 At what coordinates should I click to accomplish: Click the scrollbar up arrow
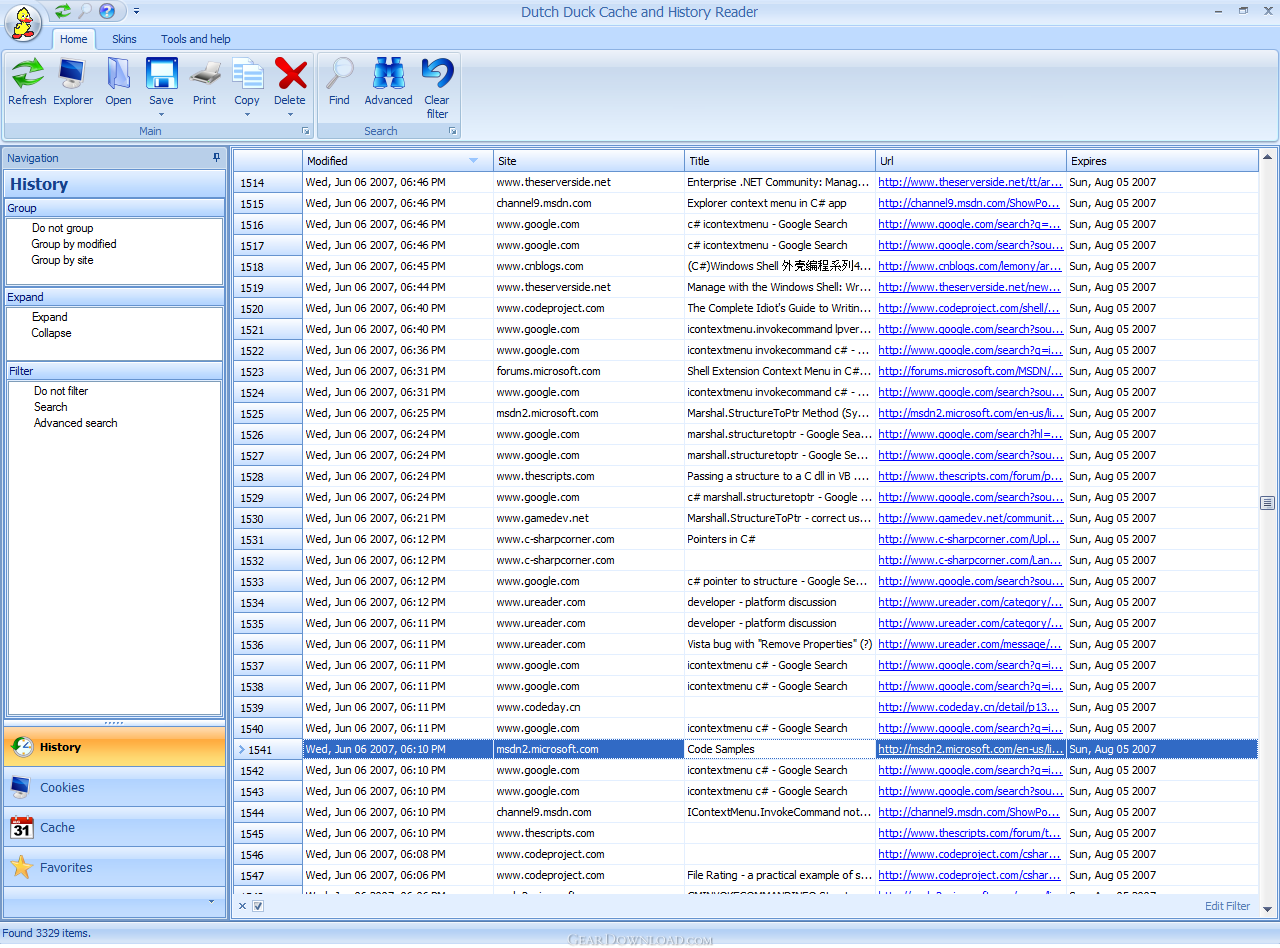pyautogui.click(x=1267, y=157)
